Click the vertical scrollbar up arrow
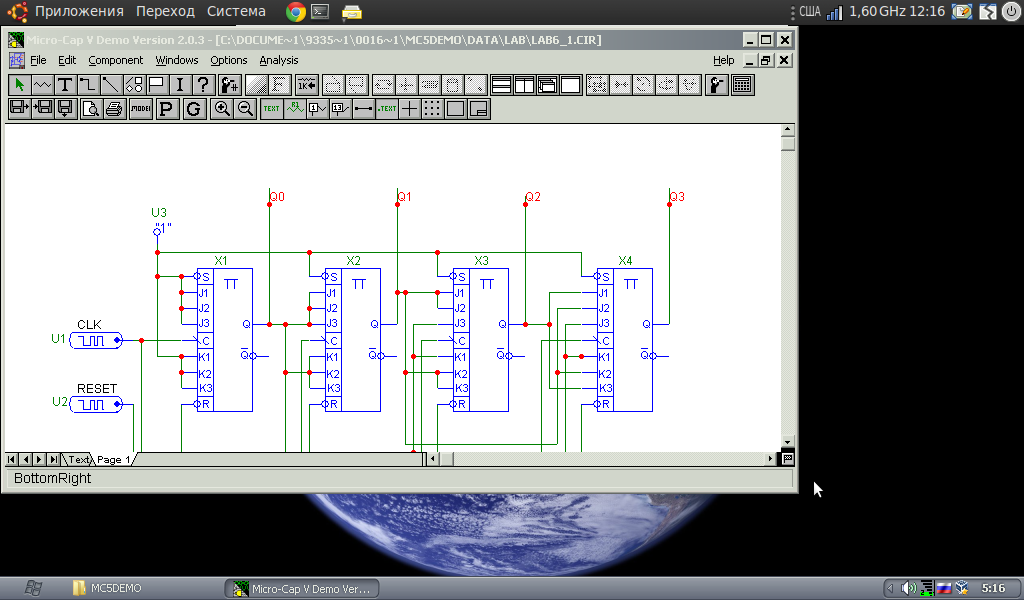This screenshot has width=1024, height=600. pos(788,129)
